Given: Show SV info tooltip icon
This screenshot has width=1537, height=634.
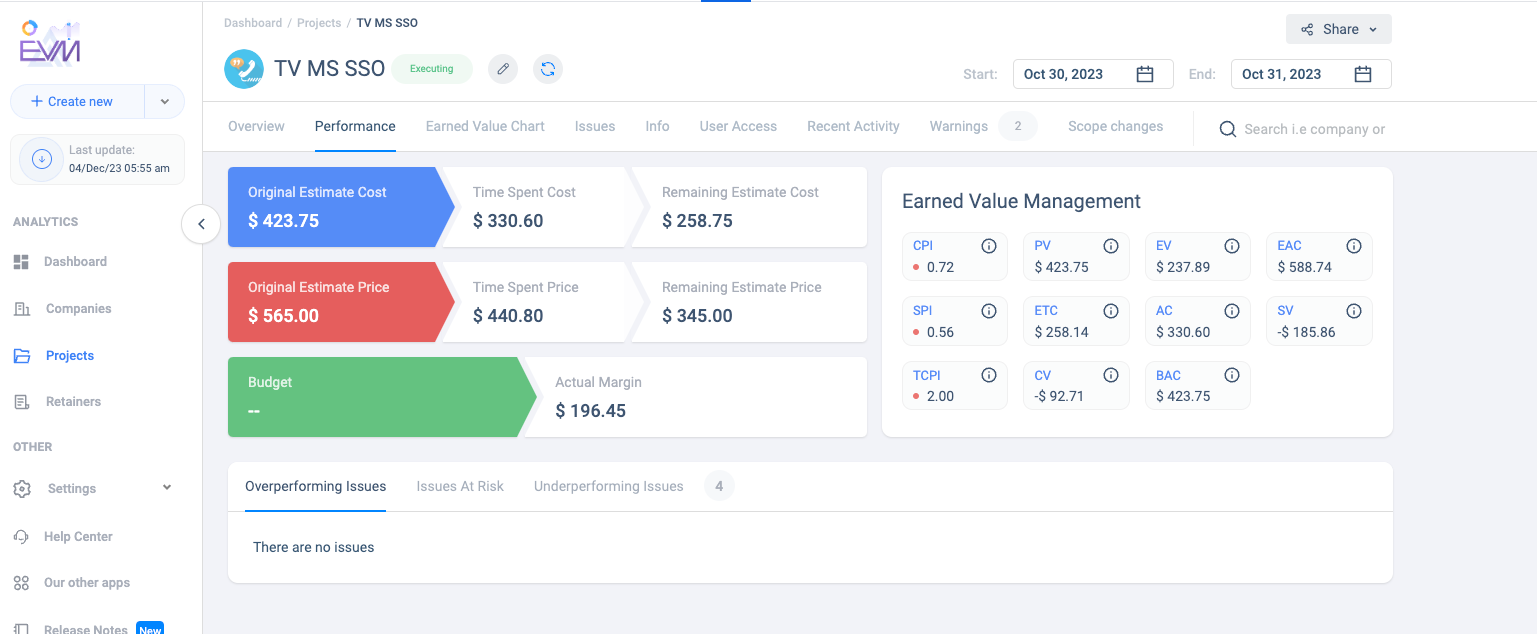Looking at the screenshot, I should [x=1354, y=311].
